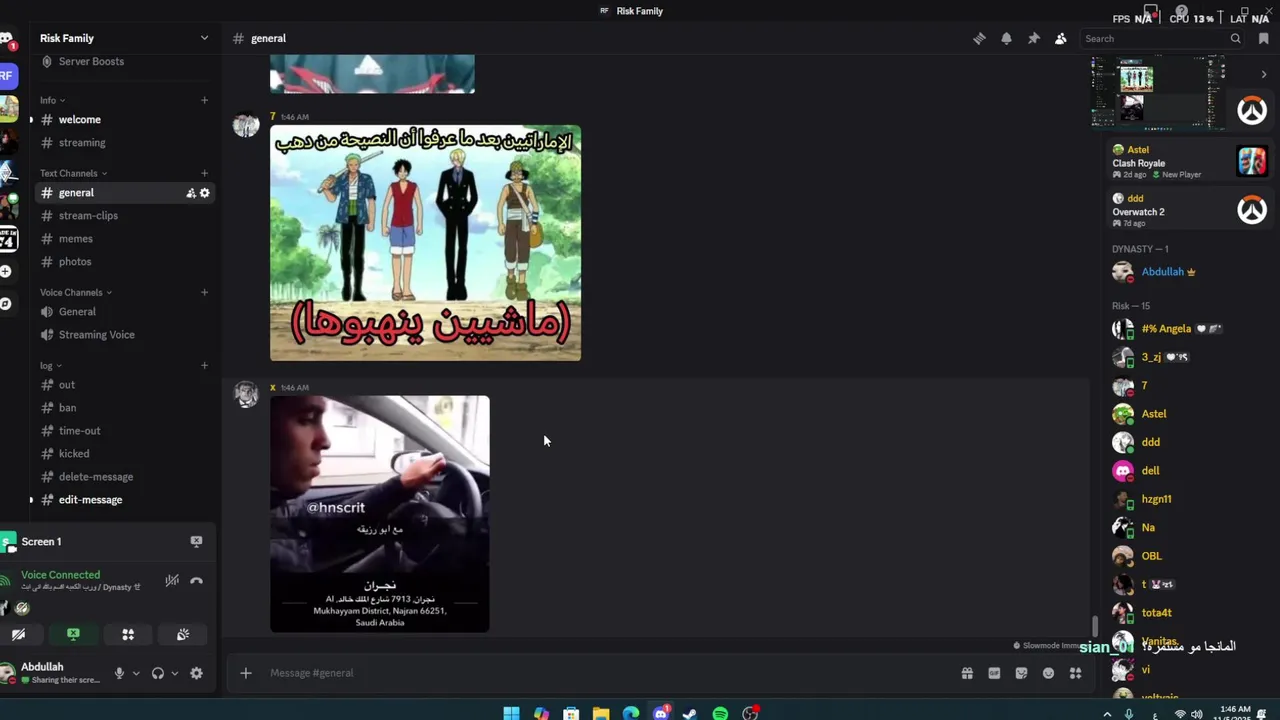This screenshot has height=720, width=1280.
Task: Toggle camera on or off
Action: click(18, 634)
